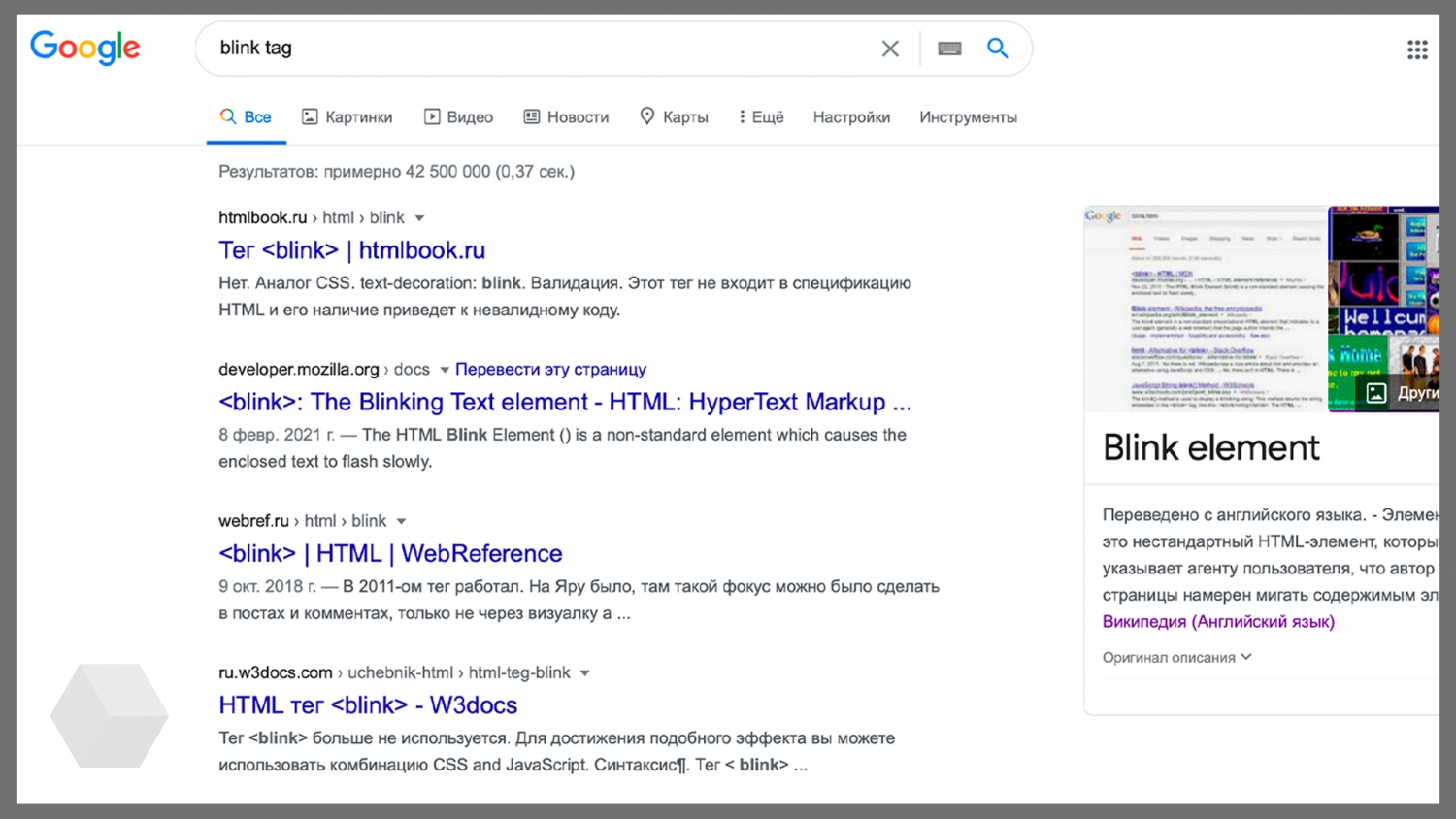This screenshot has height=819, width=1456.
Task: Switch to the Карты tab
Action: coord(674,117)
